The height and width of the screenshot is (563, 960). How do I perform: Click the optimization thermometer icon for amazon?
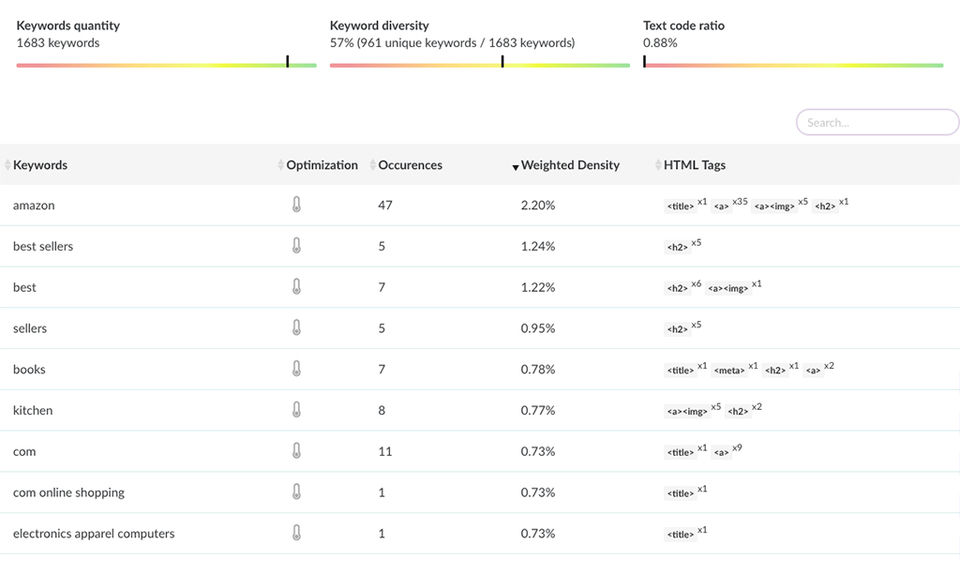[x=296, y=205]
